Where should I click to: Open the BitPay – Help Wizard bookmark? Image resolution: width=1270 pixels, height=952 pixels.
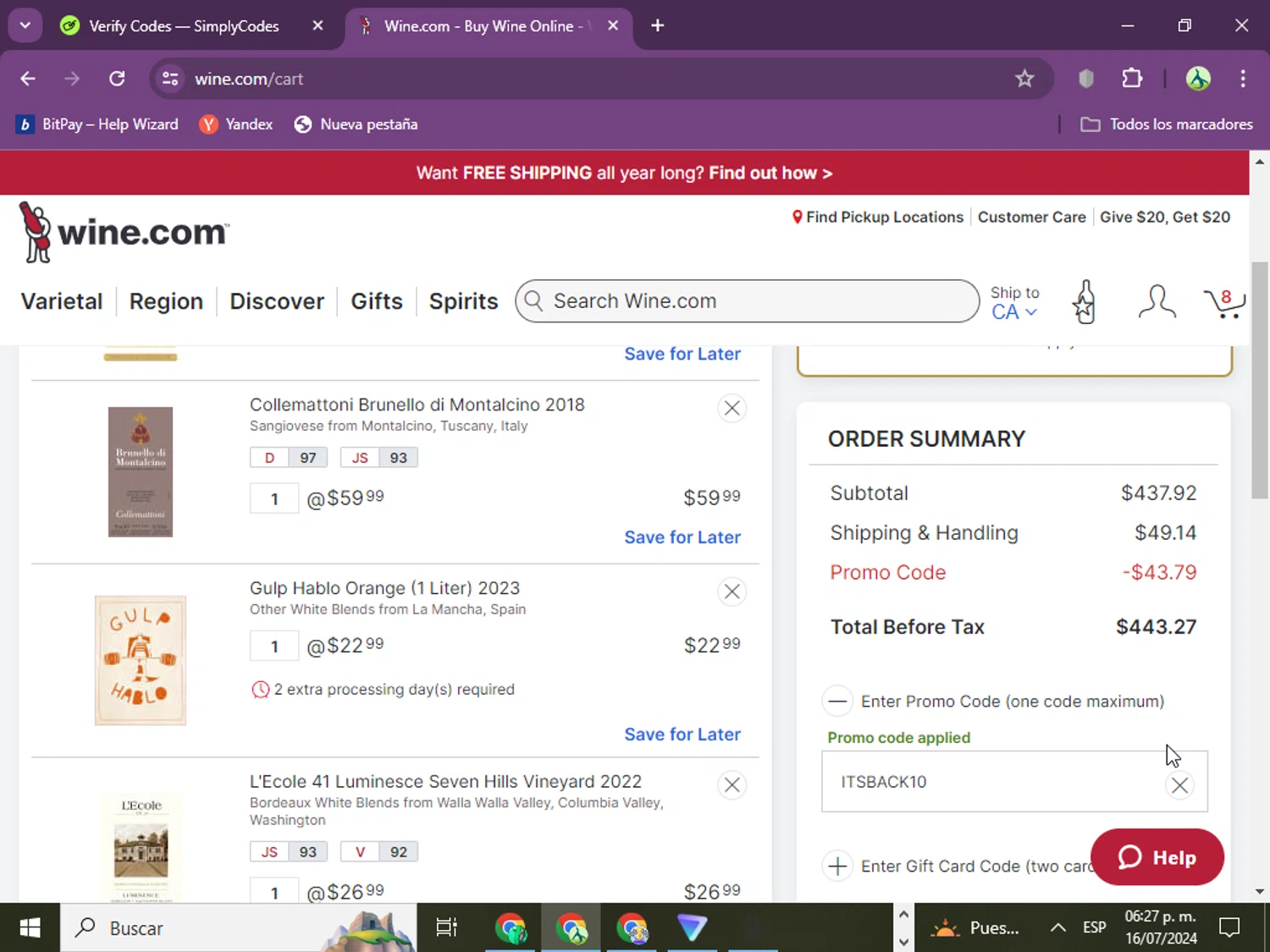97,124
